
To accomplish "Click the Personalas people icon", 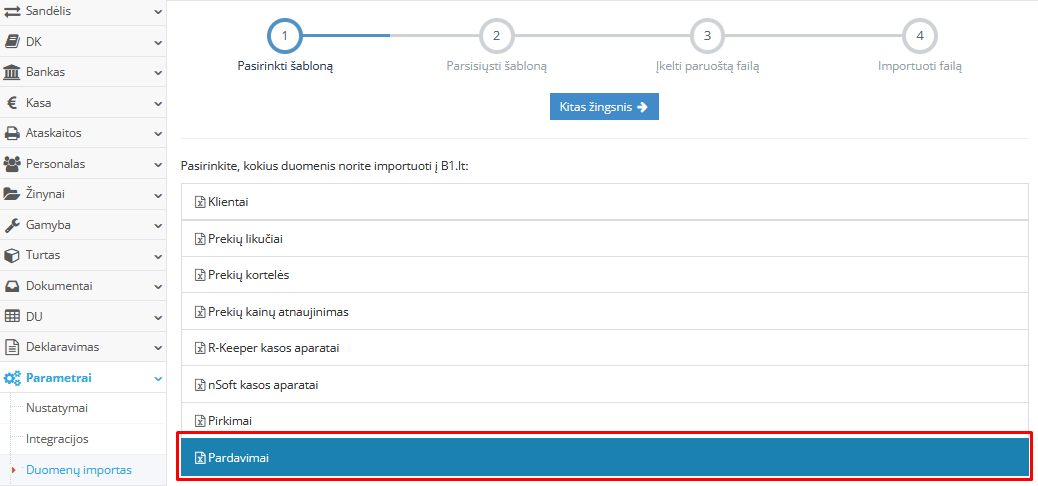I will tap(13, 164).
